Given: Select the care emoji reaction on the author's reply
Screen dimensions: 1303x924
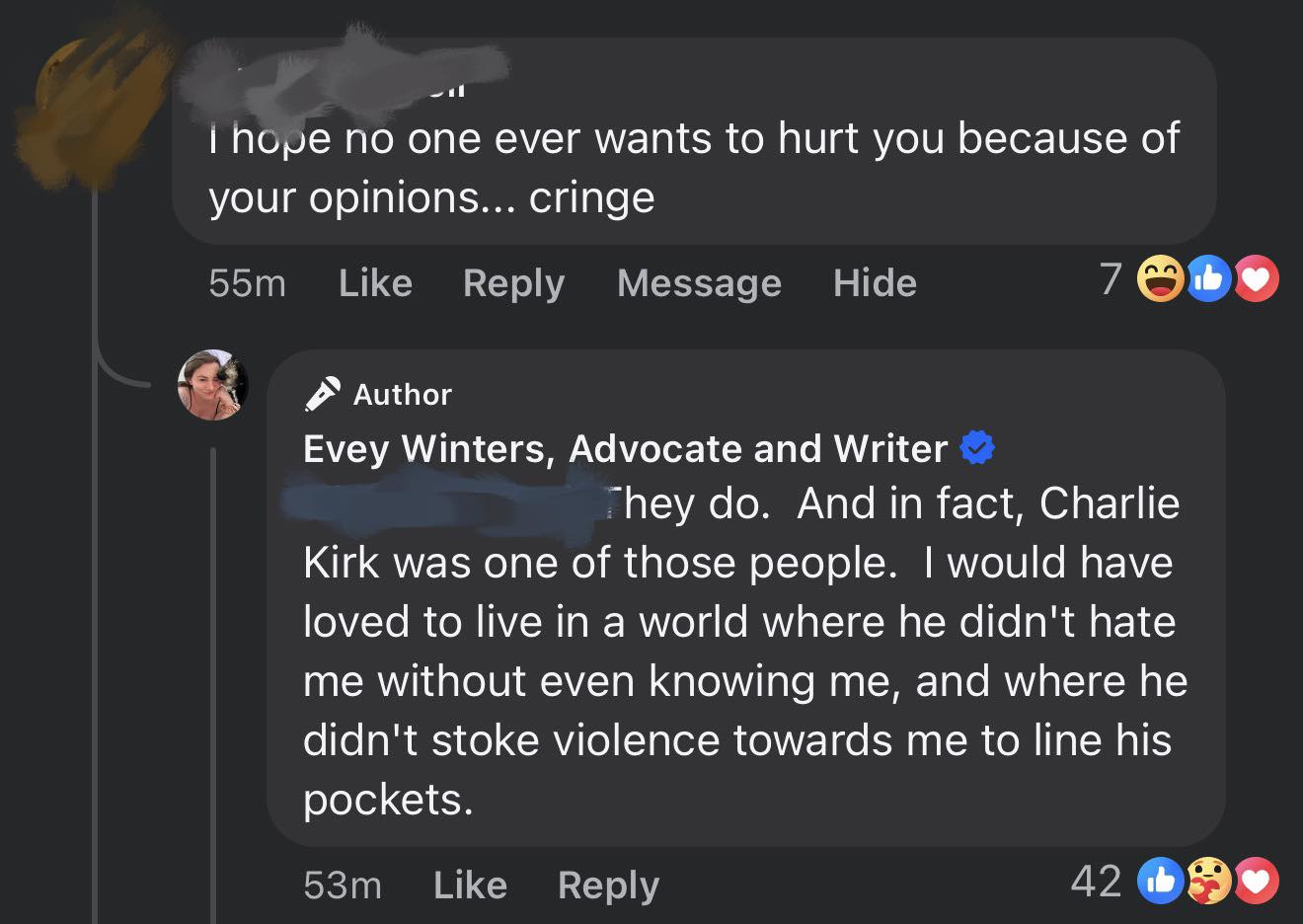Looking at the screenshot, I should tap(1207, 881).
